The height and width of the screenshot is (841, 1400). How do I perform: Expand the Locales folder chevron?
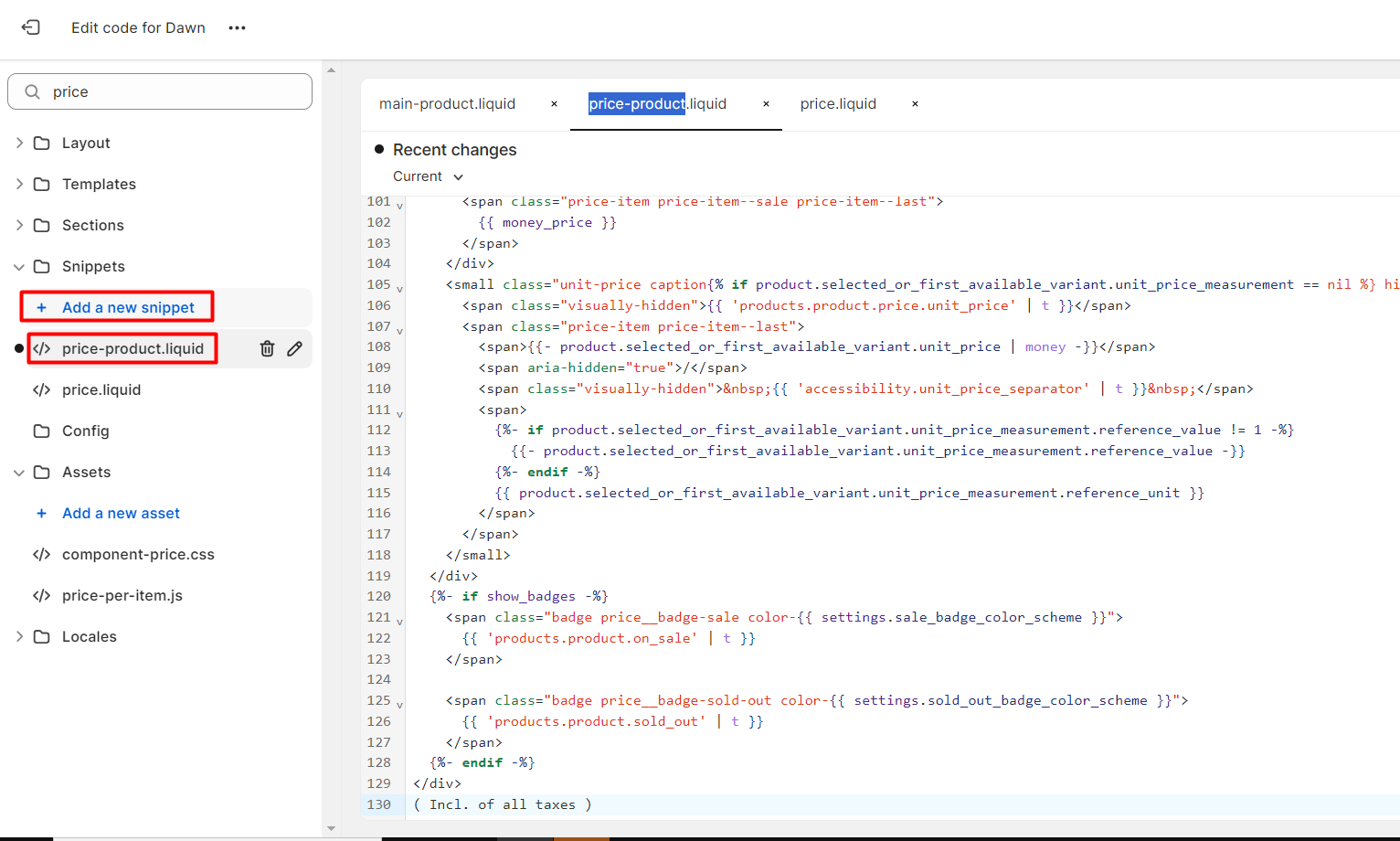tap(19, 636)
